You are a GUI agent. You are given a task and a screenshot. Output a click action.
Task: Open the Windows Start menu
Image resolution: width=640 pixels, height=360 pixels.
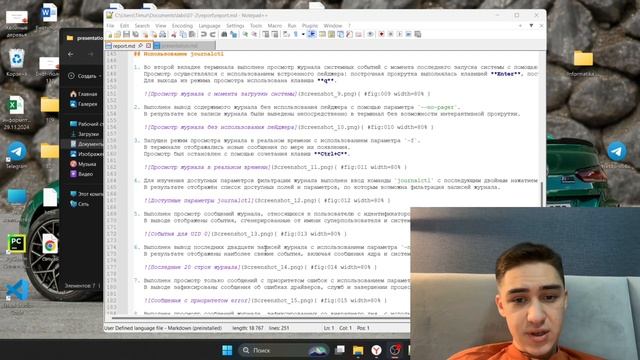227,350
